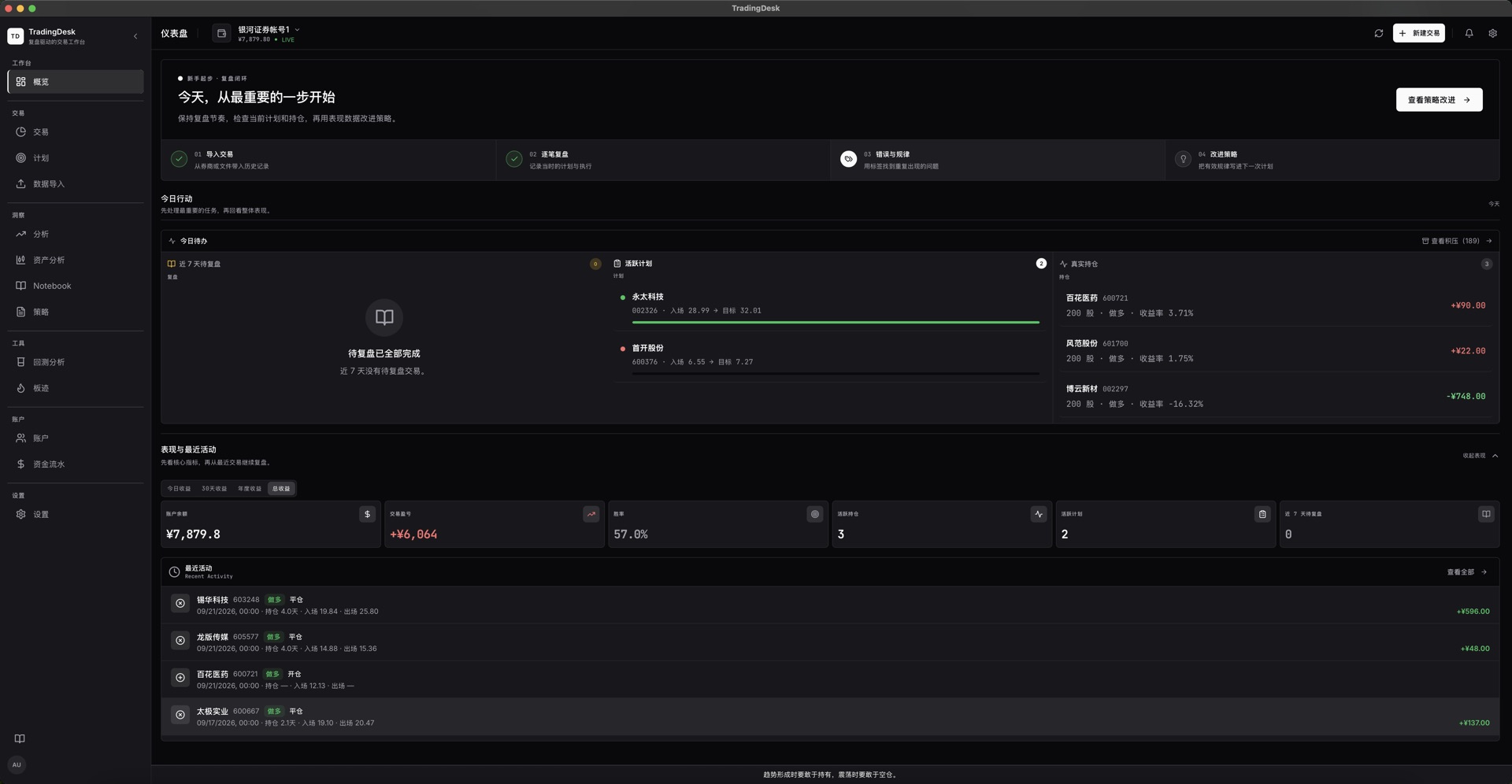Collapse the sidebar with the chevron
Screen dimensions: 1512x784
[135, 36]
